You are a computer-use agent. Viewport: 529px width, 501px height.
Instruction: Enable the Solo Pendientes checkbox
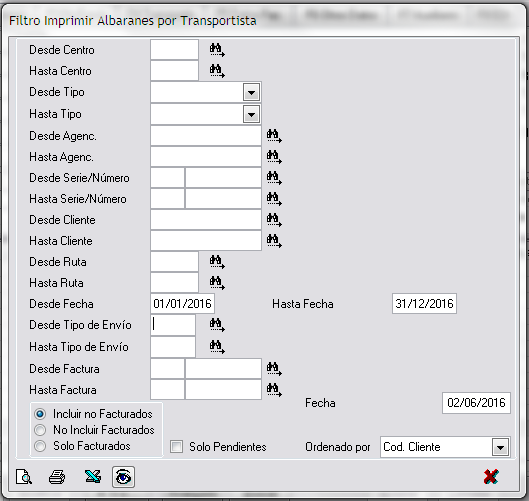pos(176,446)
